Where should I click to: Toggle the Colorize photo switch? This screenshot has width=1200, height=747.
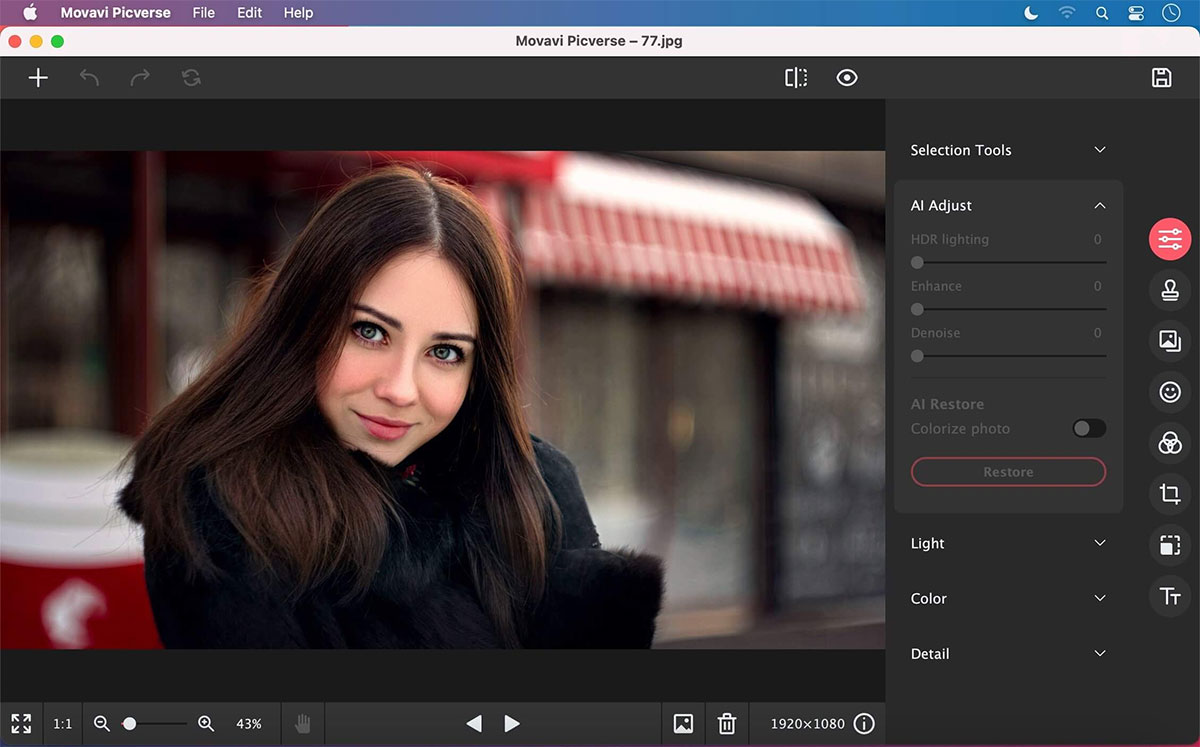pos(1089,428)
